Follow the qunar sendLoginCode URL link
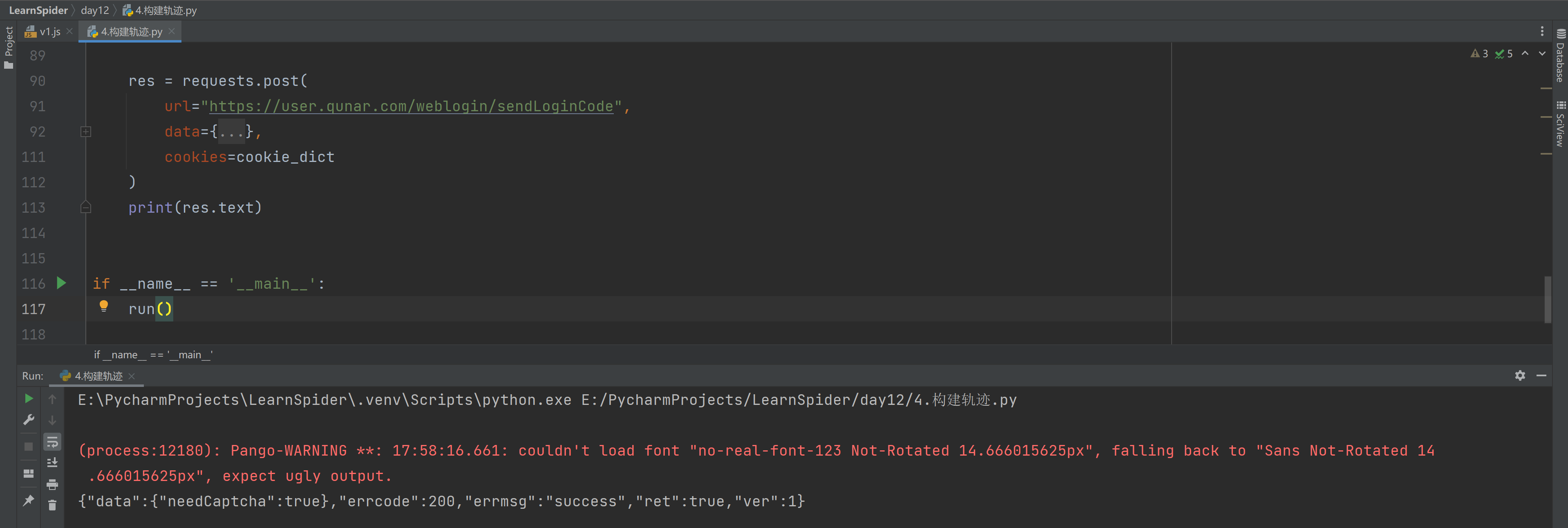This screenshot has width=1568, height=528. (411, 107)
